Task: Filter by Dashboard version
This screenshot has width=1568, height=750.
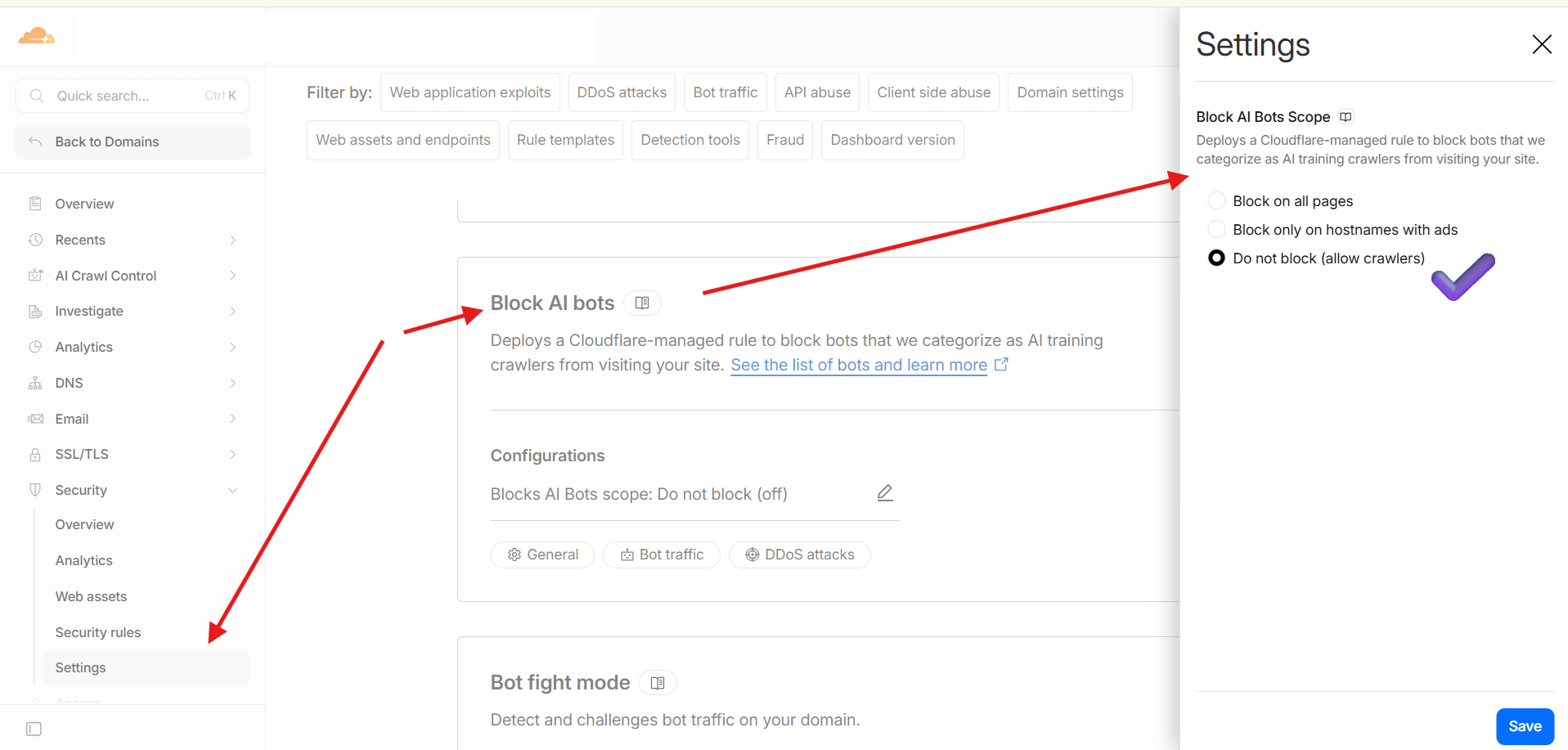Action: coord(892,140)
